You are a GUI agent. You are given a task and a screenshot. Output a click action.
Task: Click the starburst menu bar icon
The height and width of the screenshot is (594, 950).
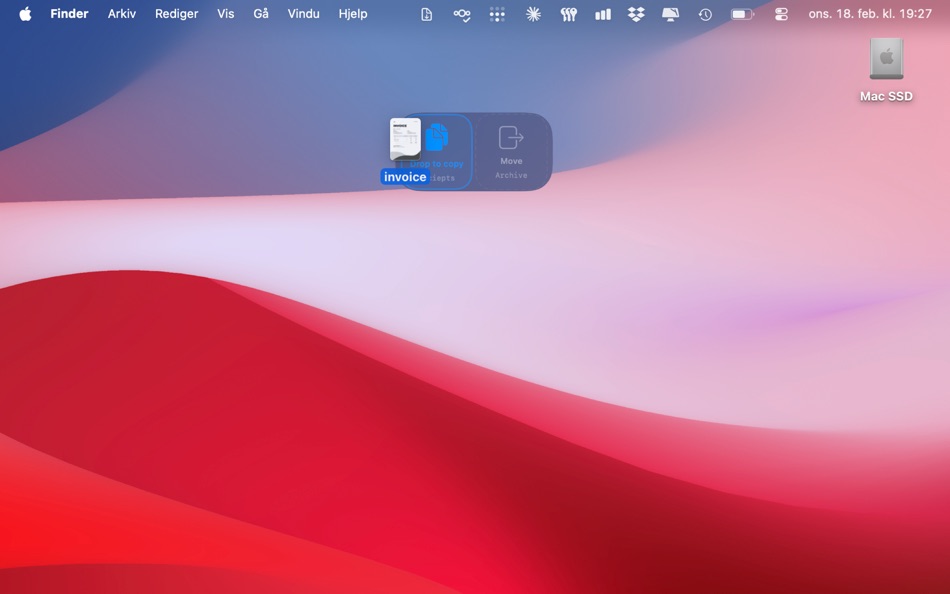533,14
